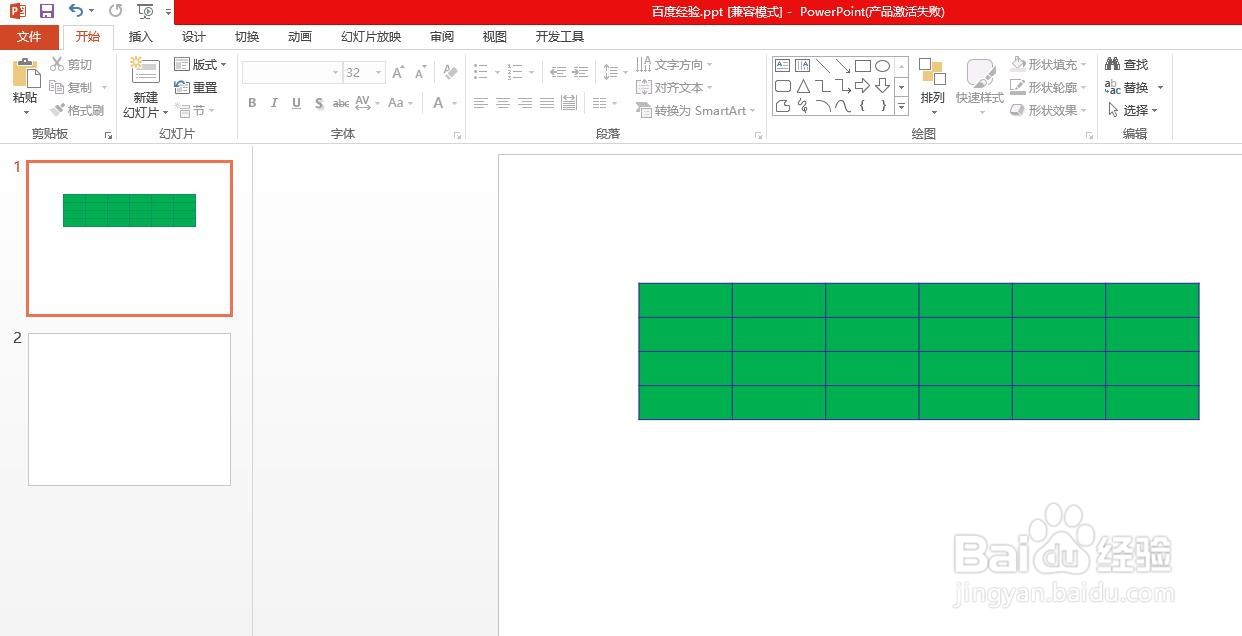Open the character spacing AV dropdown
This screenshot has height=636, width=1242.
[366, 103]
